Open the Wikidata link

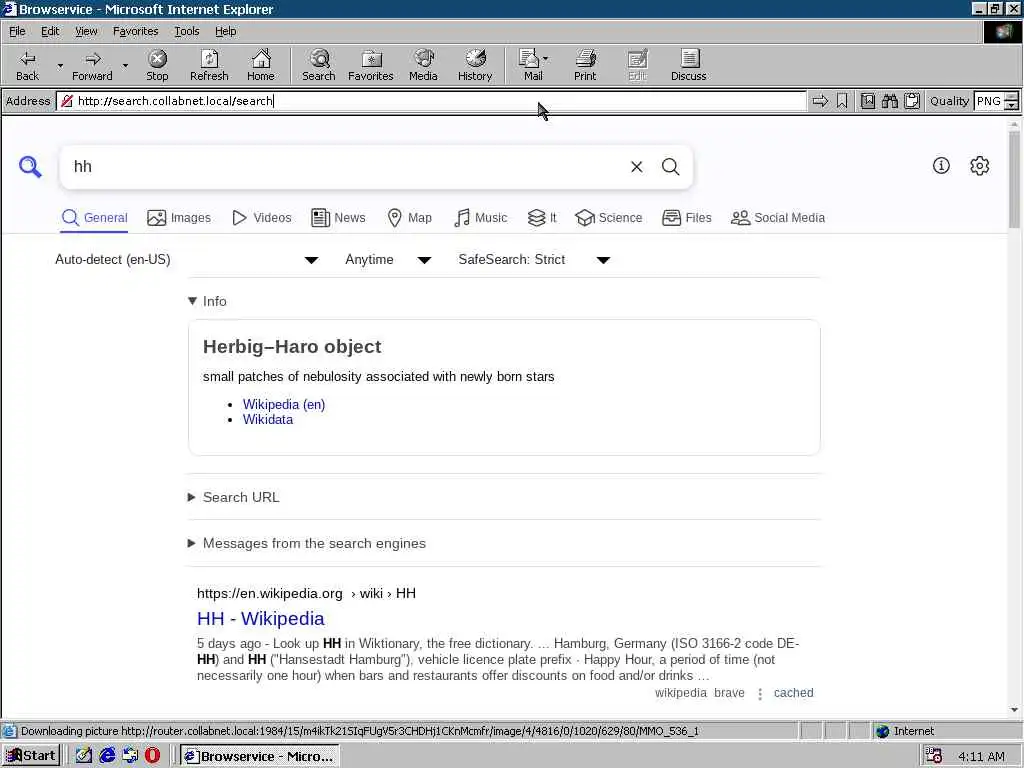point(268,420)
